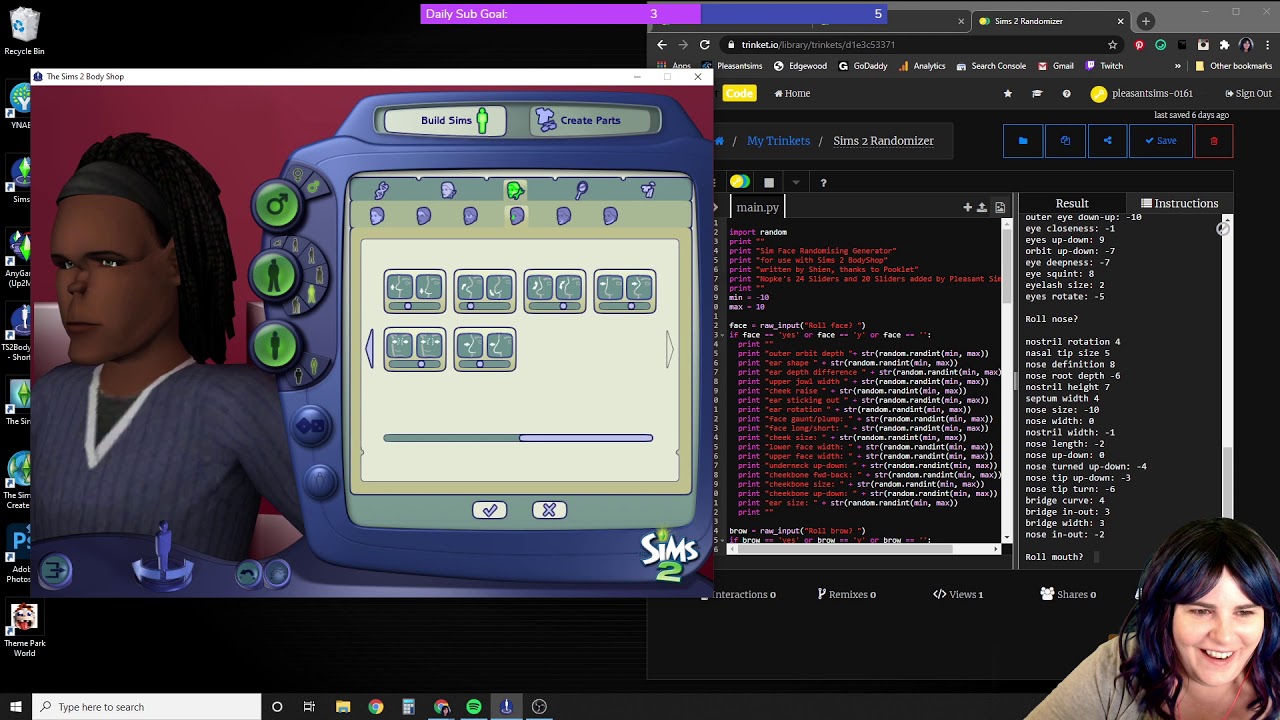Open the GoDaddy bookmark

tap(863, 66)
